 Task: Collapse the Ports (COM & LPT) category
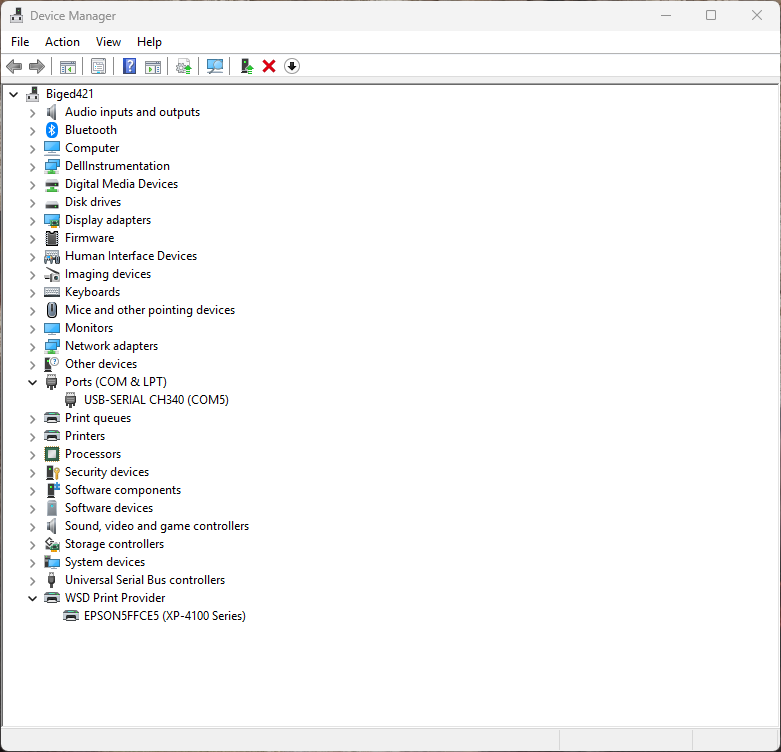pyautogui.click(x=32, y=382)
